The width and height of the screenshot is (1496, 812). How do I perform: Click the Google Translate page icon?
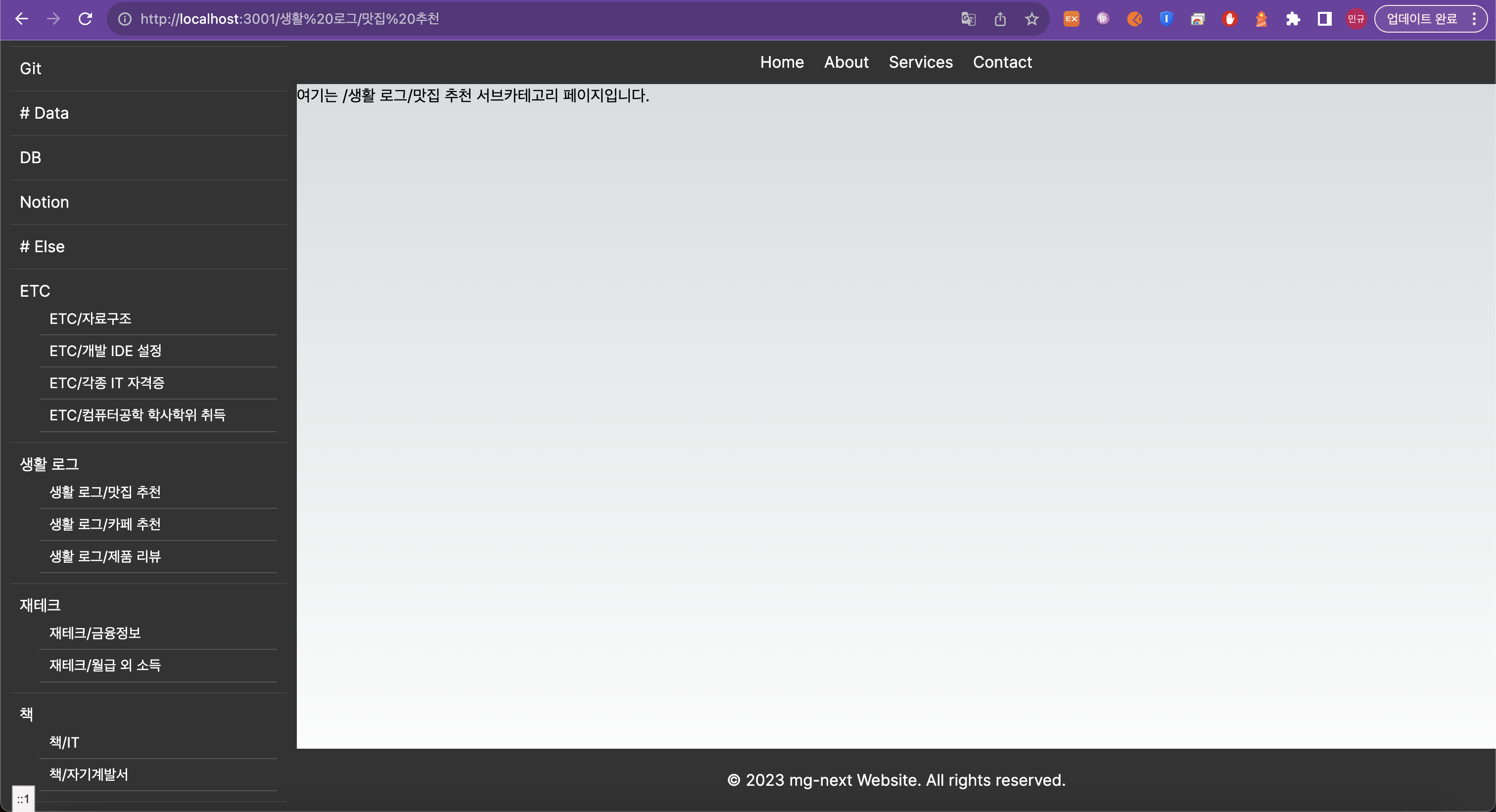[x=968, y=19]
